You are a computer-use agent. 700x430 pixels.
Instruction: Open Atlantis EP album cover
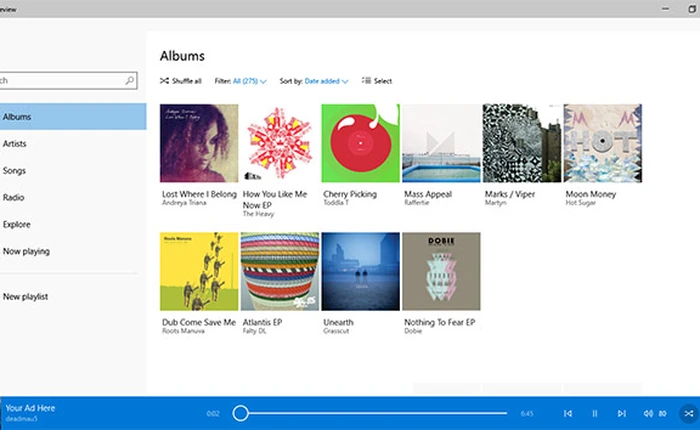click(280, 271)
